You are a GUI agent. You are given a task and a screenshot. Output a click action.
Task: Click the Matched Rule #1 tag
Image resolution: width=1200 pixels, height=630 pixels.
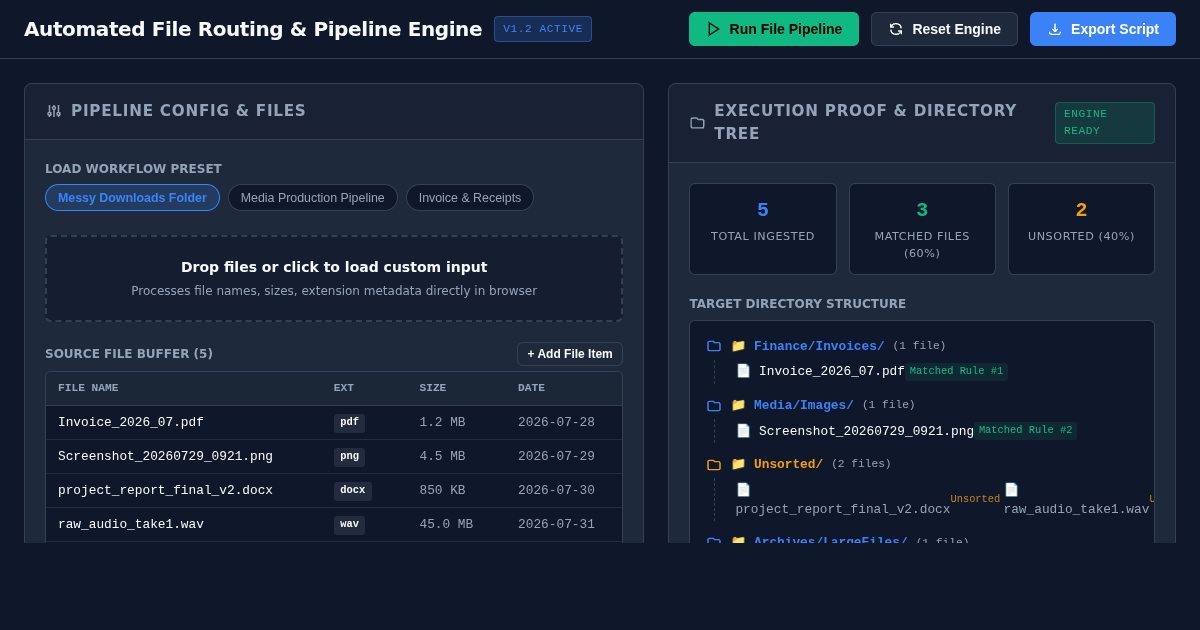(956, 372)
